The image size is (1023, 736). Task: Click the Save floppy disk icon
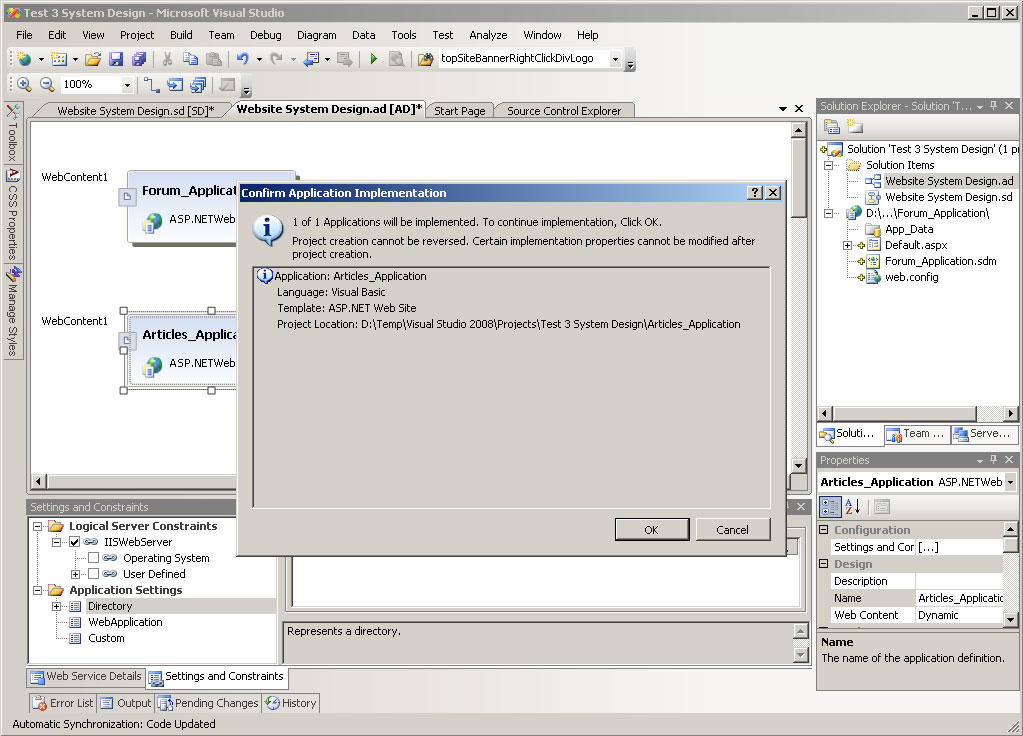click(x=116, y=59)
